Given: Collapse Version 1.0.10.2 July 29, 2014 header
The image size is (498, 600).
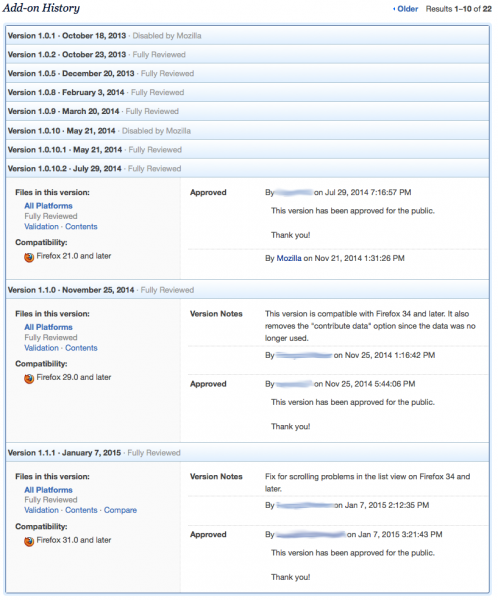Looking at the screenshot, I should click(247, 168).
